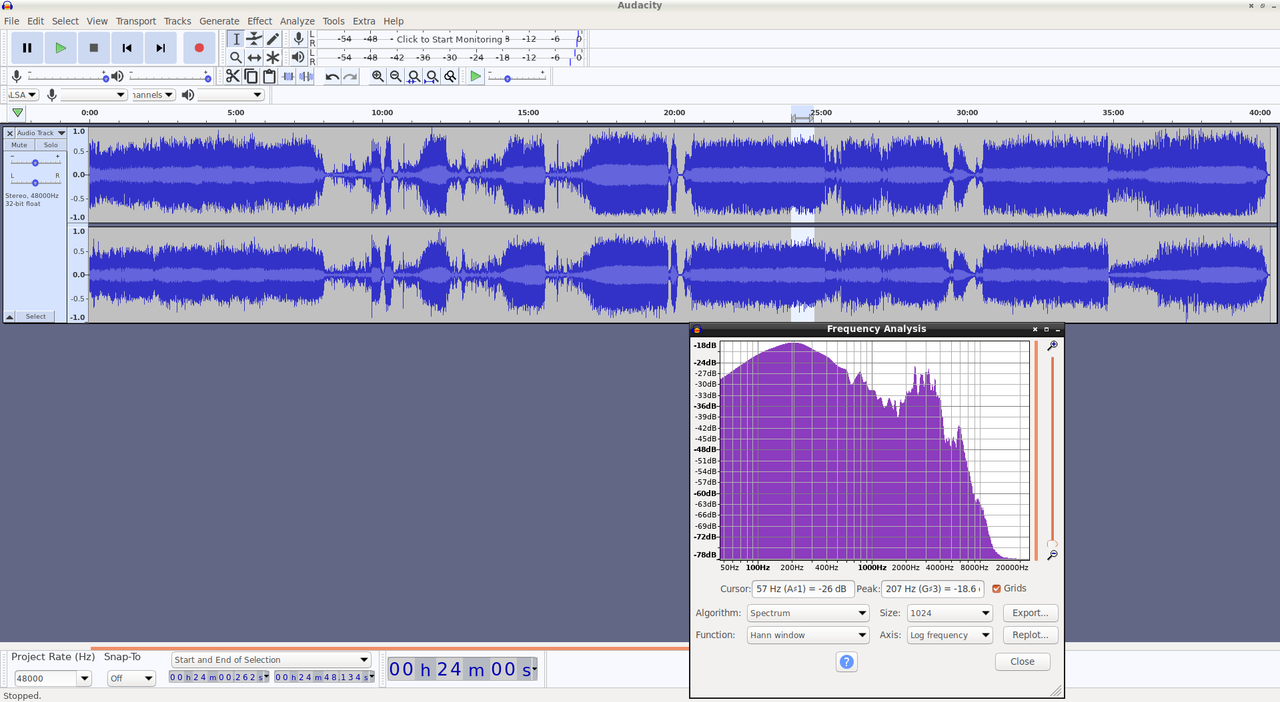Open the Analyze menu

297,21
